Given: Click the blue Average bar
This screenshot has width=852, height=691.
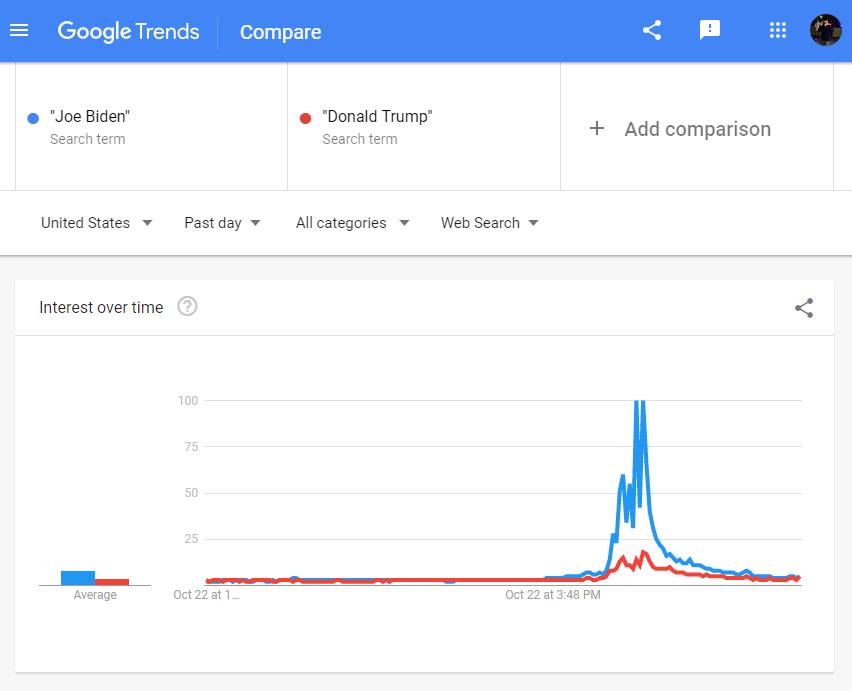Looking at the screenshot, I should pos(78,578).
